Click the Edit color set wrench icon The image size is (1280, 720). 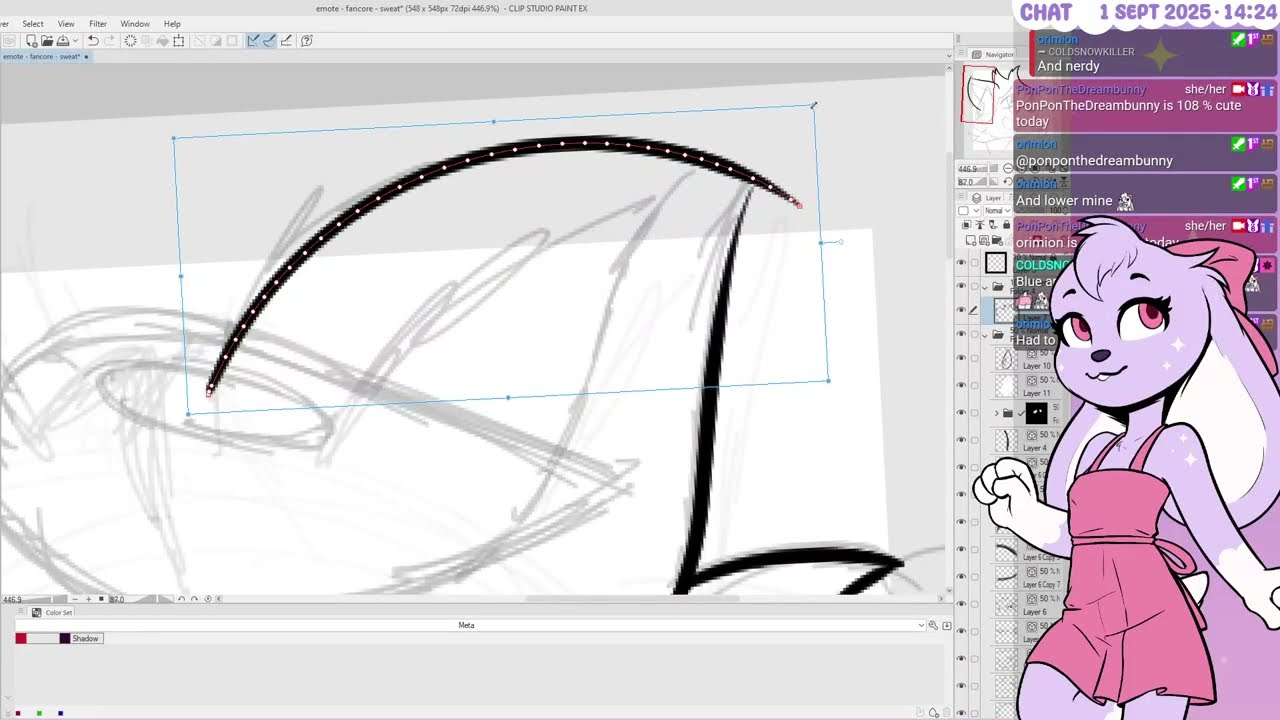(x=933, y=626)
